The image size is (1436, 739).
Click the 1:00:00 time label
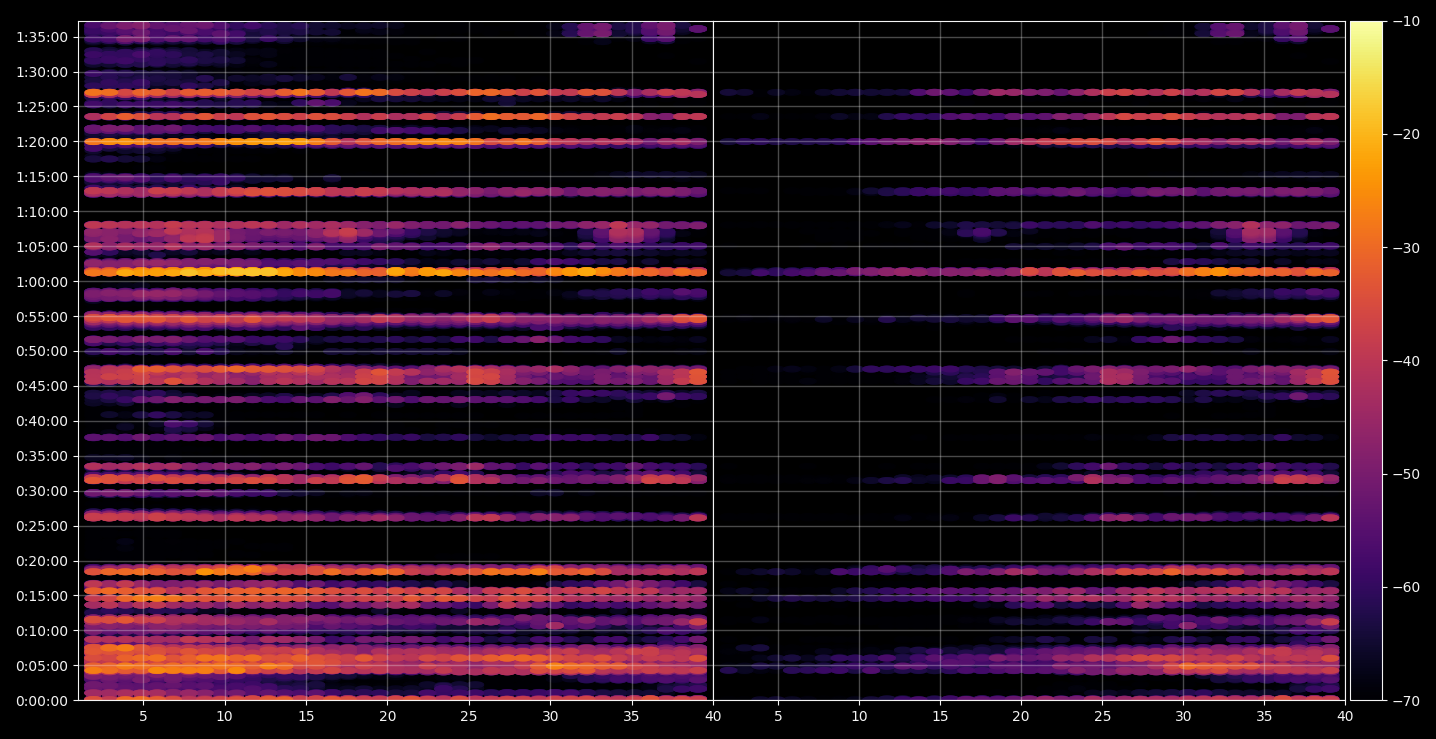click(42, 282)
